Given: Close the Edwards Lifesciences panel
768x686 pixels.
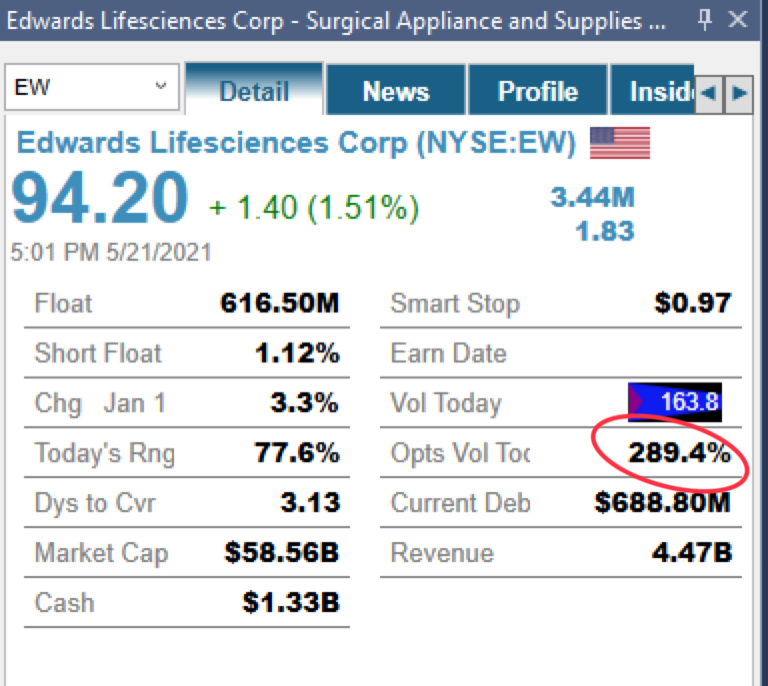Looking at the screenshot, I should coord(738,20).
